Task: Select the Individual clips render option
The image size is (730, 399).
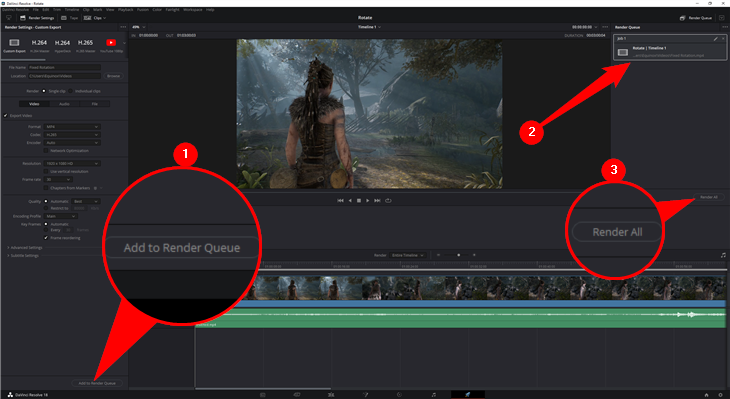Action: (70, 91)
